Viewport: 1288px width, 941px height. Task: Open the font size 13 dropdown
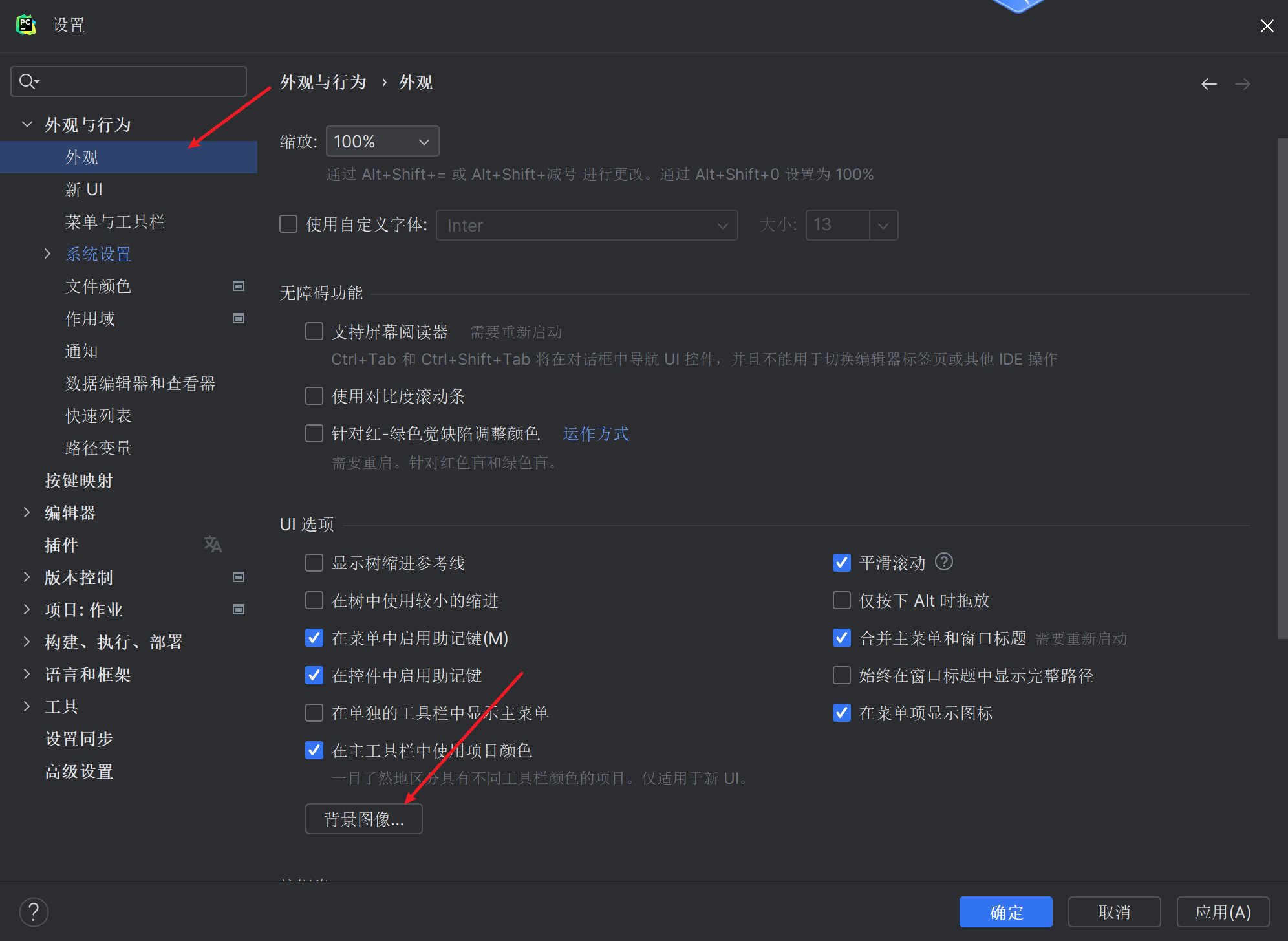click(x=884, y=225)
